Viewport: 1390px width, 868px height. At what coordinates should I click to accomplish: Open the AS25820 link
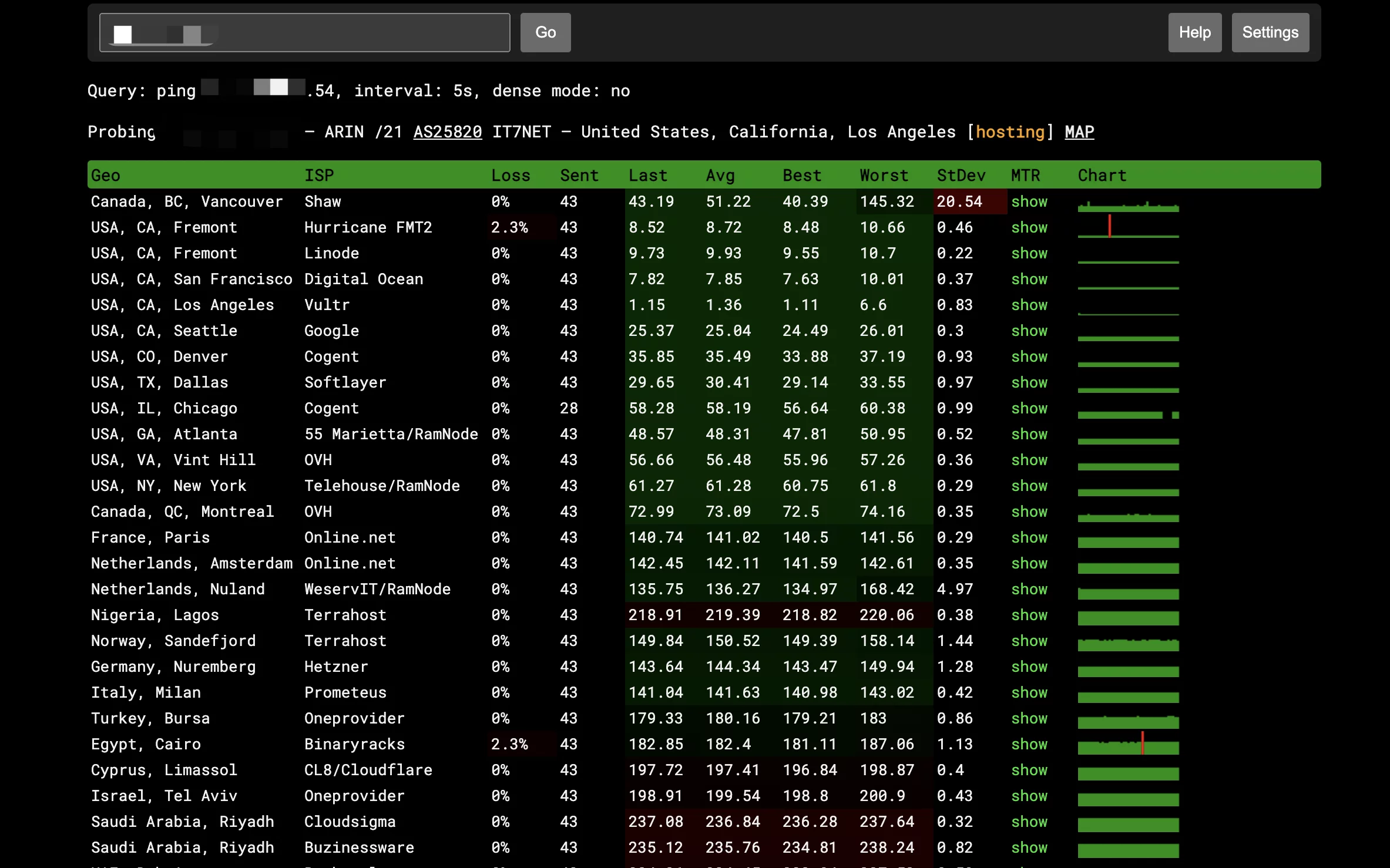(x=447, y=132)
